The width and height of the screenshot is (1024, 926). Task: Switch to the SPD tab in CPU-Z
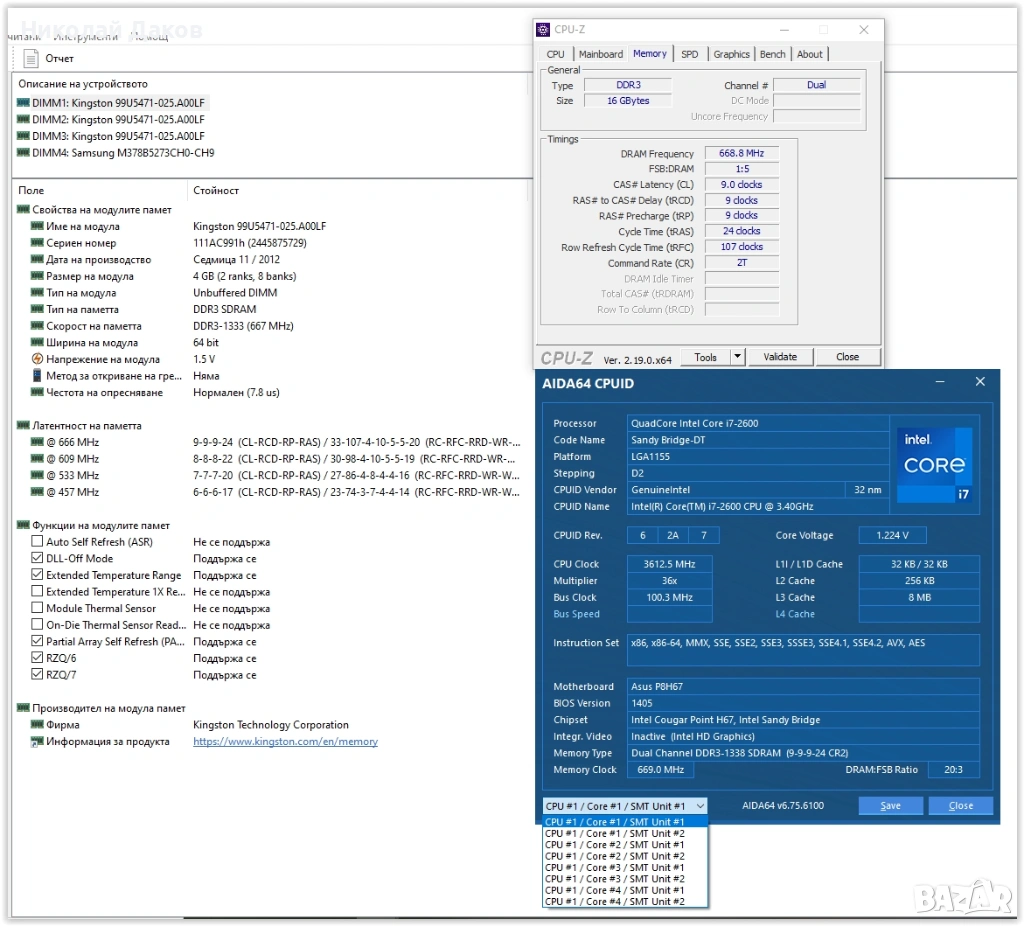[x=690, y=54]
